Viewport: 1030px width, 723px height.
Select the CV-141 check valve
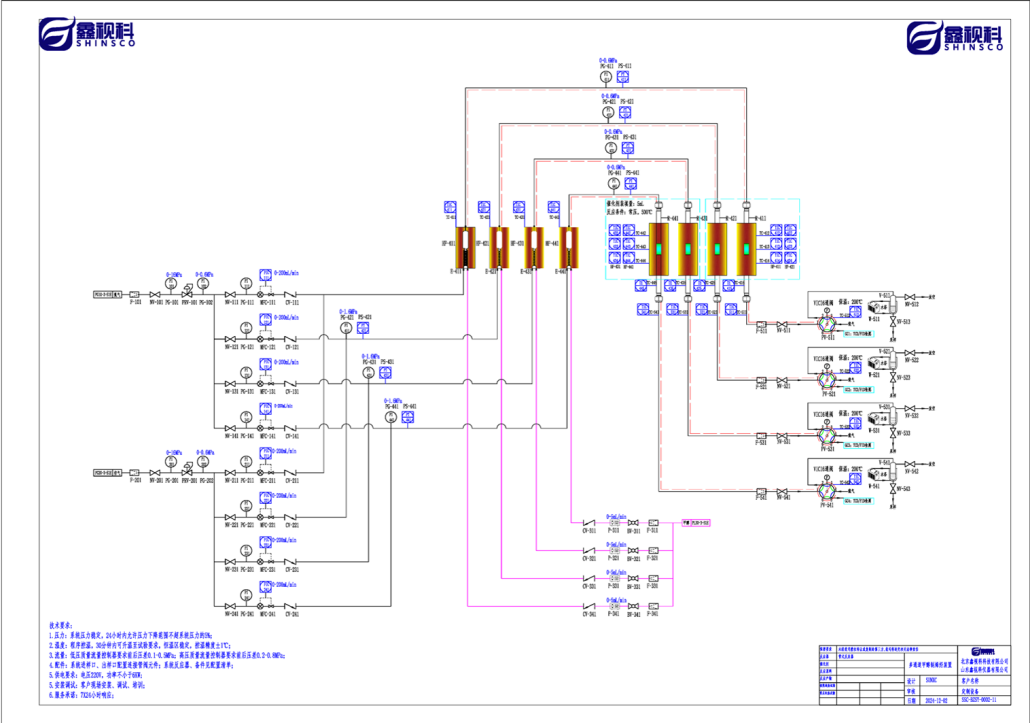[292, 428]
